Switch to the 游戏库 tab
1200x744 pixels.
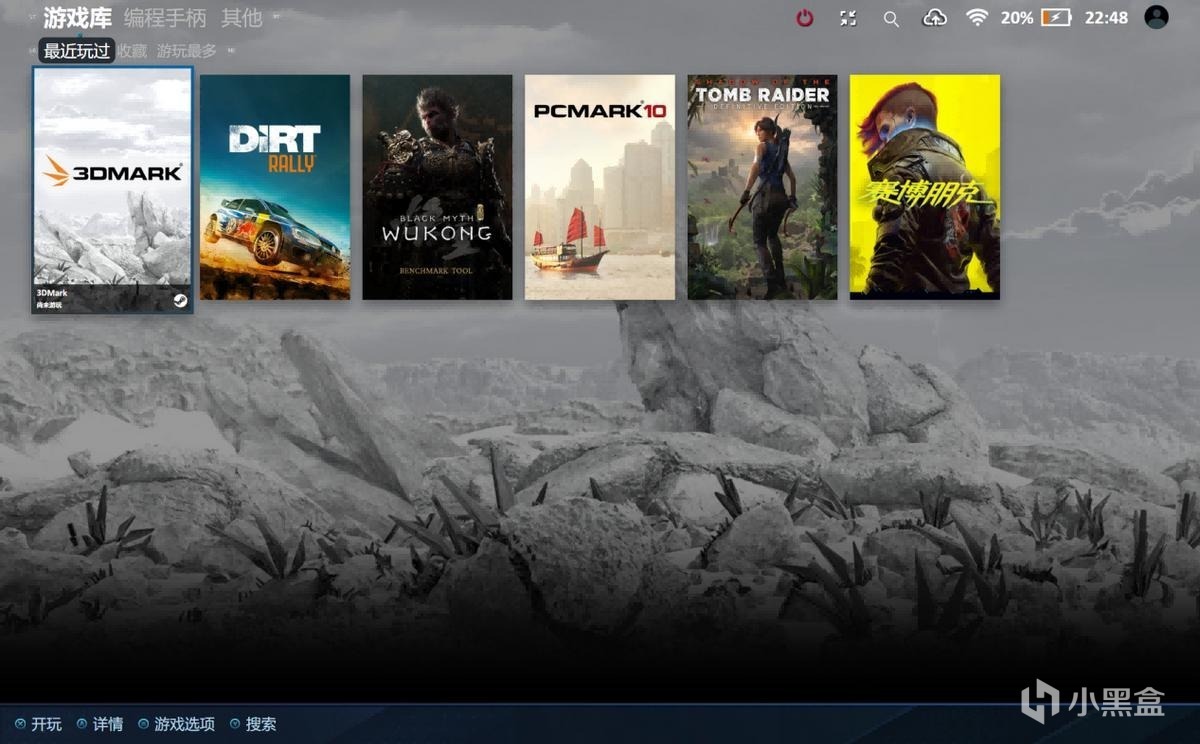coord(78,18)
